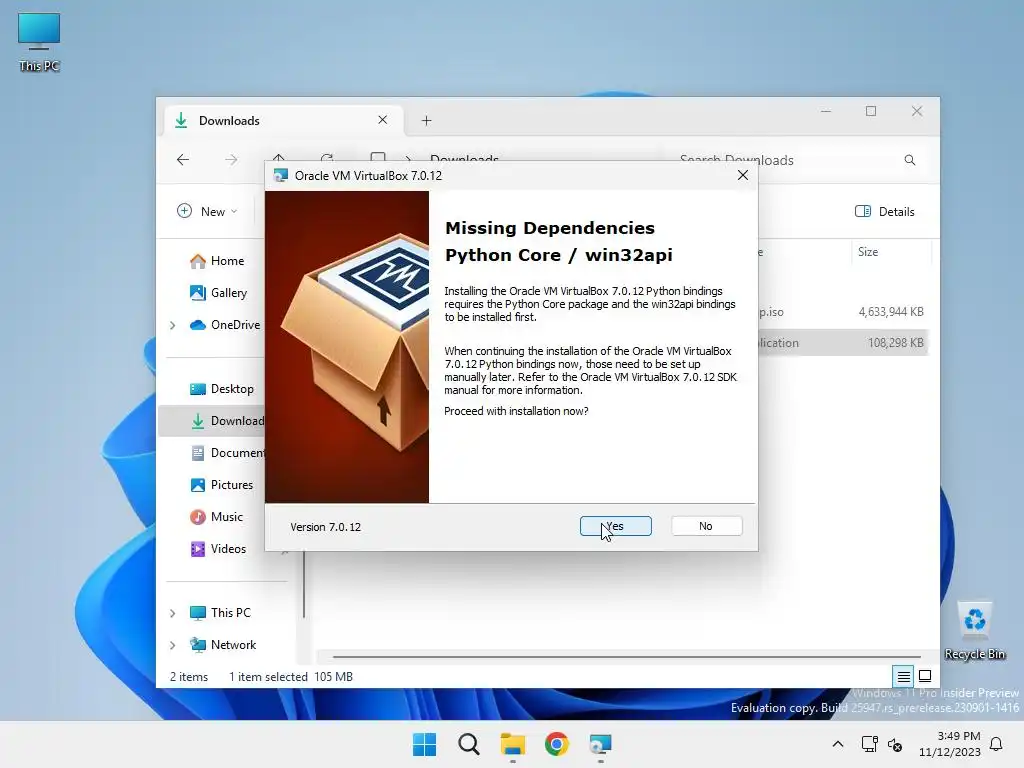The image size is (1024, 768).
Task: Close the Oracle VM VirtualBox 7.0.12 dialog
Action: pos(743,175)
